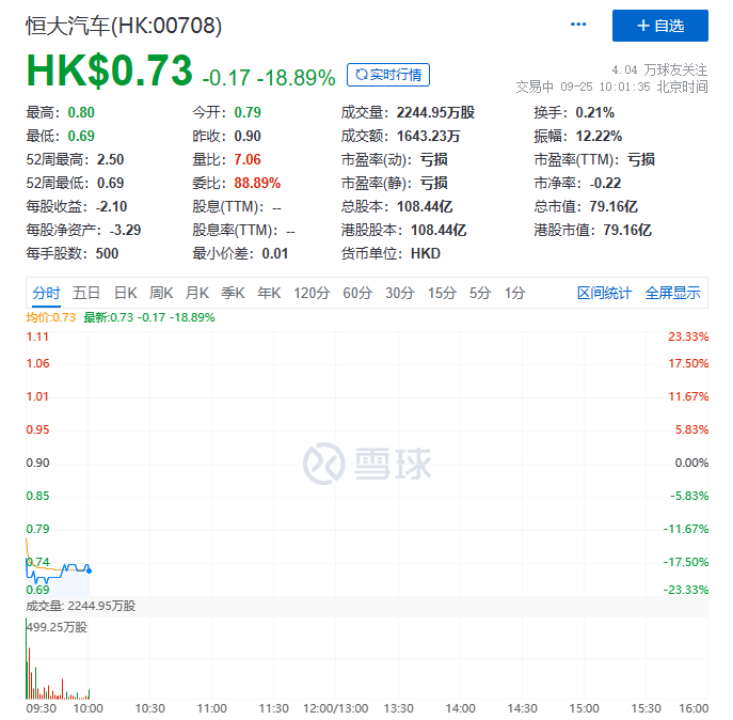Select the 30分 interval tab
The image size is (733, 720).
click(x=400, y=293)
